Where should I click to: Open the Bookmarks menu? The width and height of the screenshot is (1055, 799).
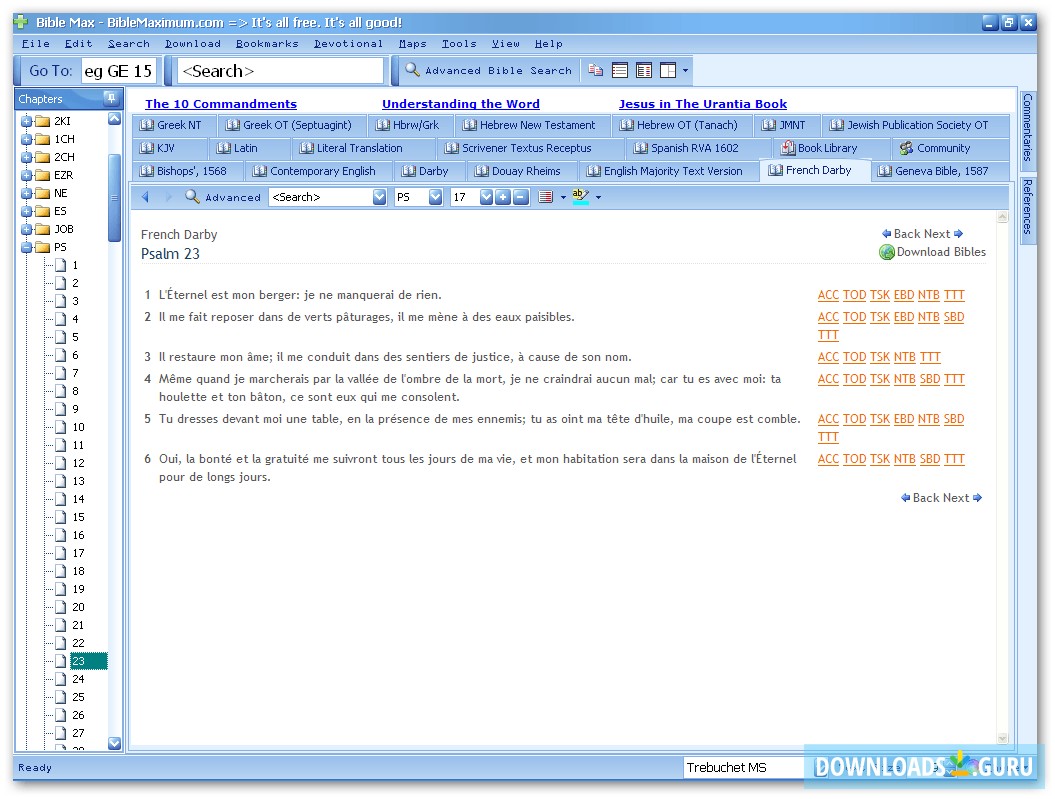[x=266, y=43]
